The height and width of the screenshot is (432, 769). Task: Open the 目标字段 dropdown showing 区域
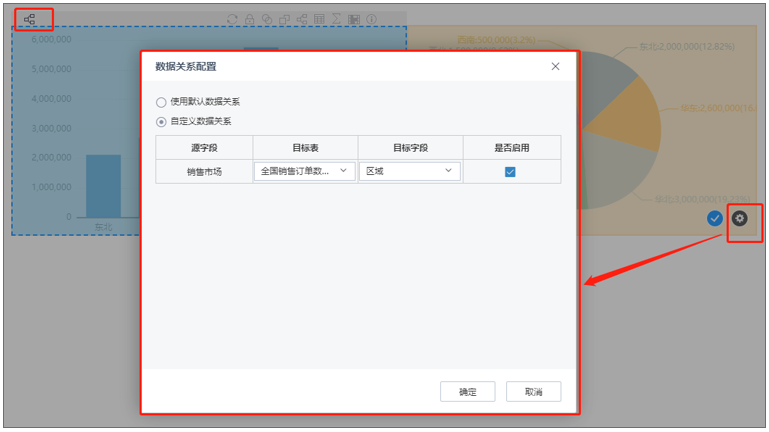410,171
